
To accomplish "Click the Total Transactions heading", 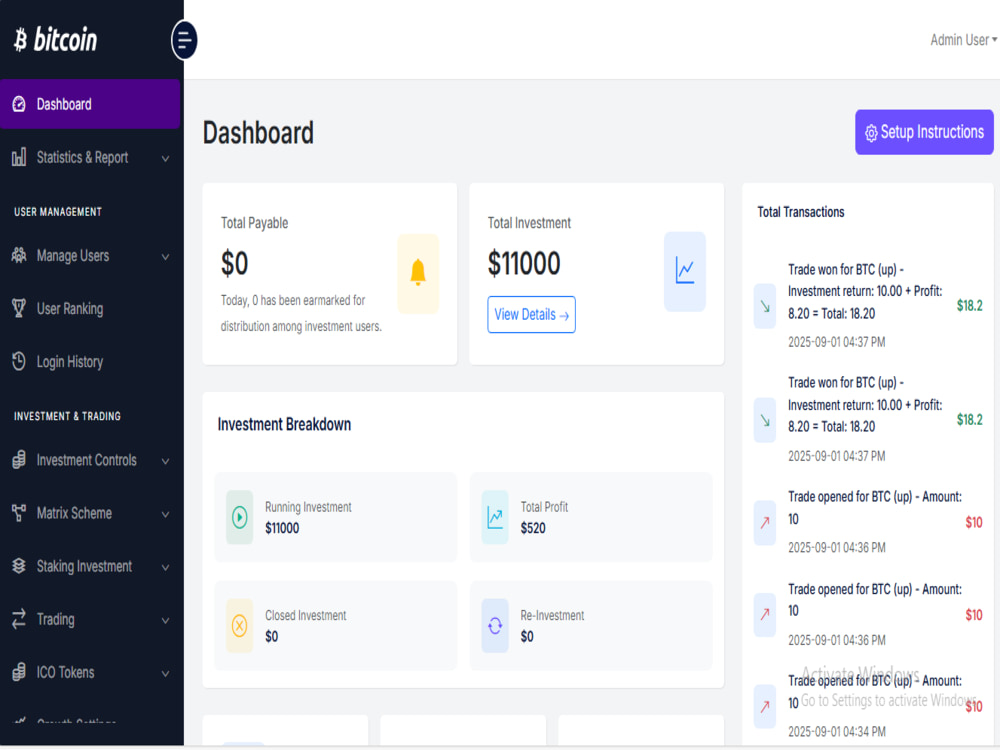I will (800, 212).
